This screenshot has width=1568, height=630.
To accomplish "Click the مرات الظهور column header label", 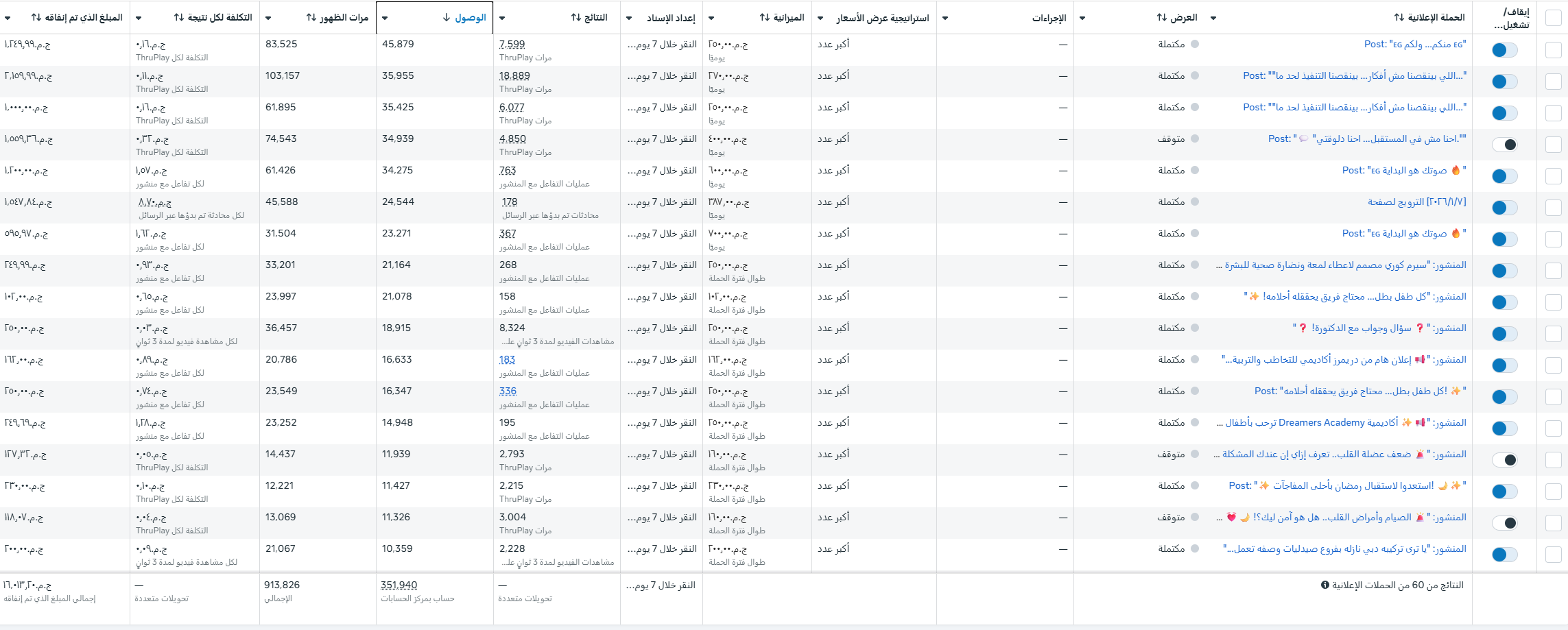I will pyautogui.click(x=344, y=17).
